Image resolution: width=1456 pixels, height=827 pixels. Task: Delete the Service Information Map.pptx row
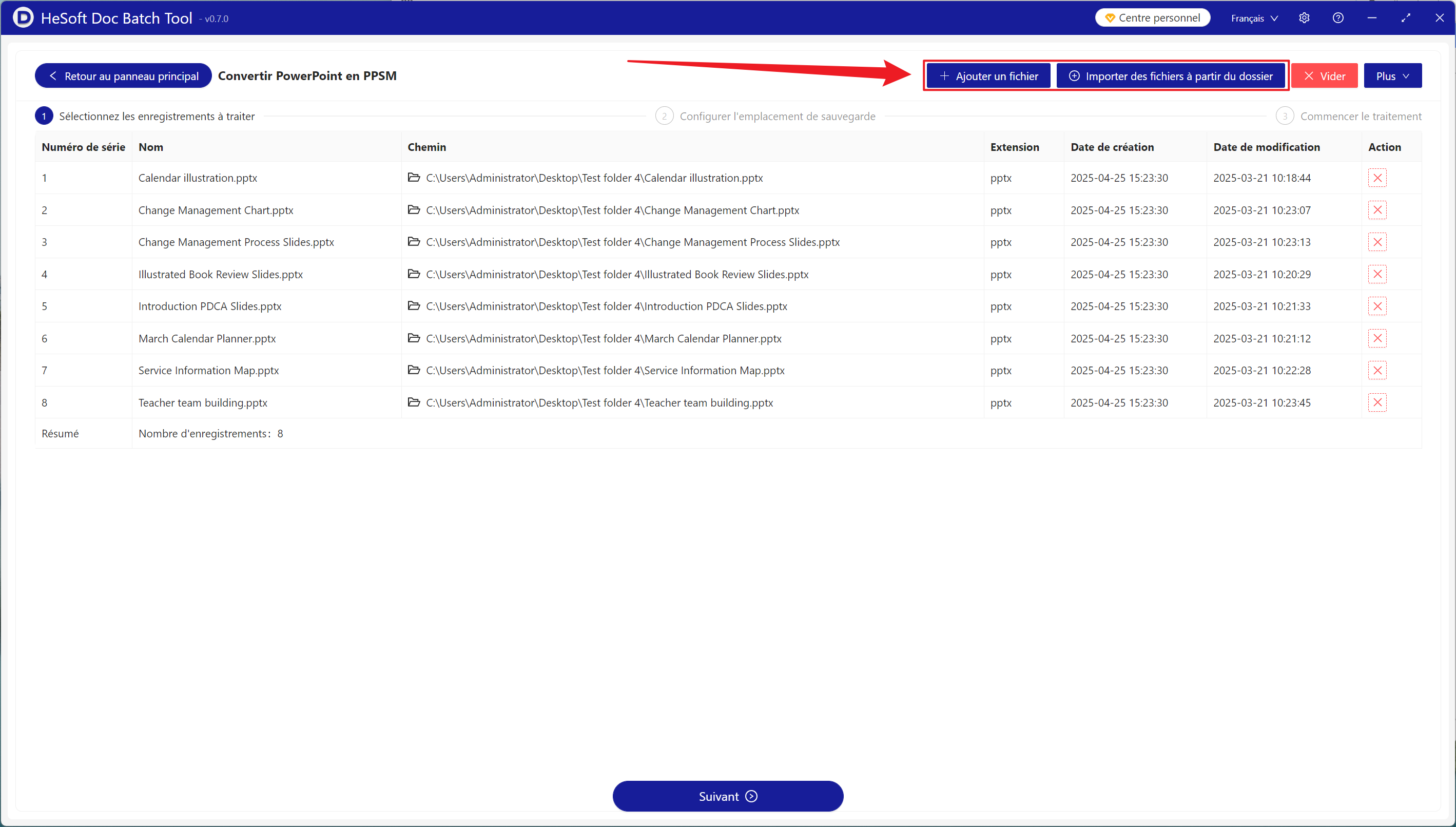1377,370
